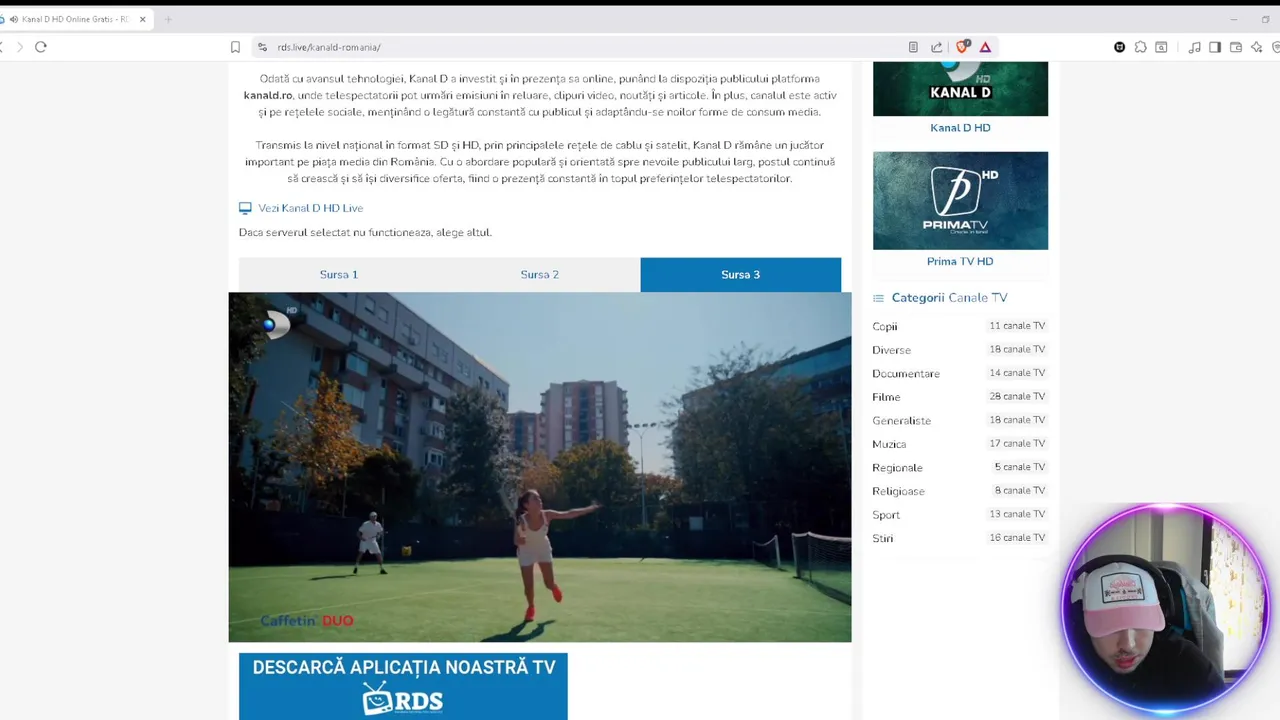Viewport: 1280px width, 720px height.
Task: Click the forward navigation arrow
Action: click(18, 47)
